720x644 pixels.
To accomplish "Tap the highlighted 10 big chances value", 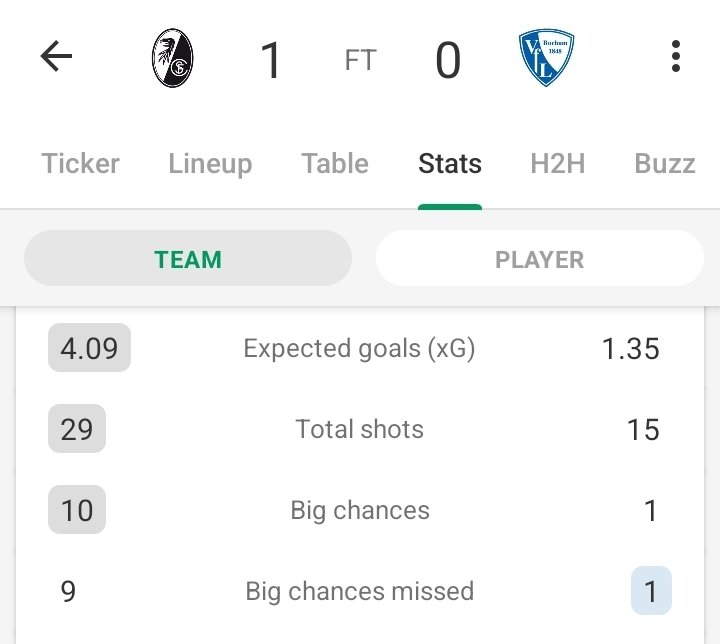I will [77, 511].
